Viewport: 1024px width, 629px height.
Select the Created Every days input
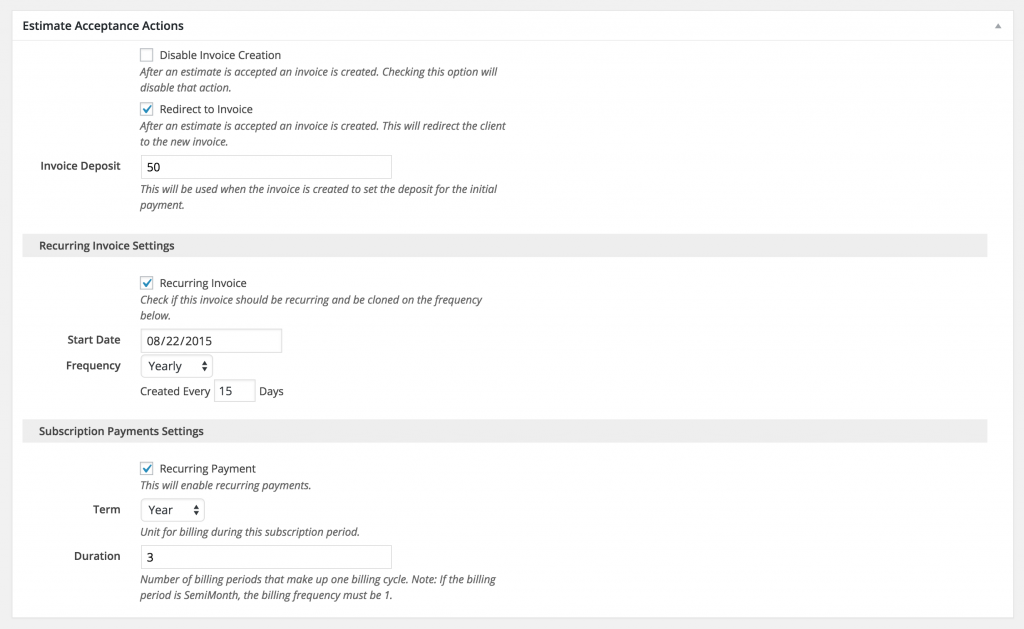click(234, 391)
